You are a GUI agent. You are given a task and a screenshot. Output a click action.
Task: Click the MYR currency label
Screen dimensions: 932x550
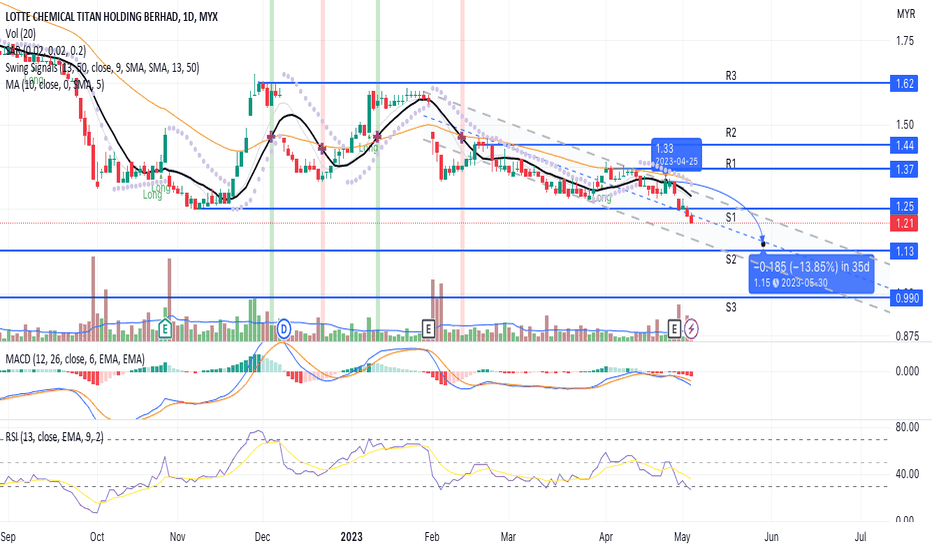click(905, 14)
